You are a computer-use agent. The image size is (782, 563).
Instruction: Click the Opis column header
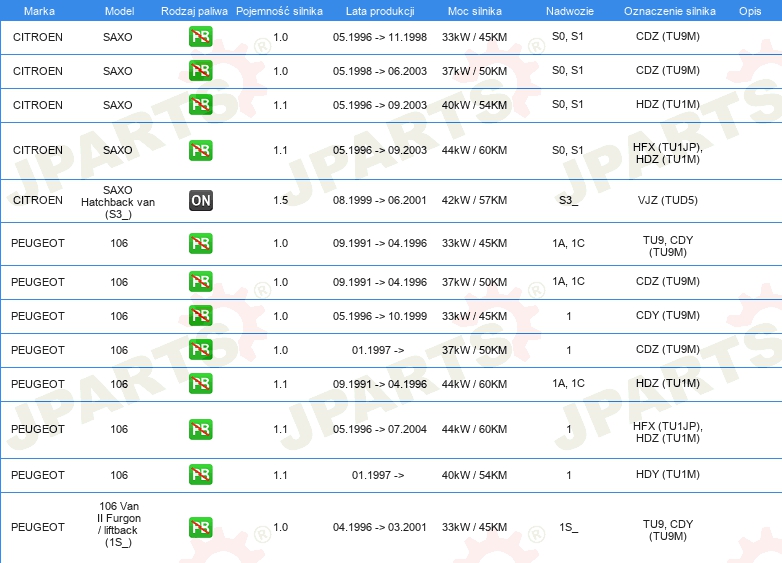750,11
